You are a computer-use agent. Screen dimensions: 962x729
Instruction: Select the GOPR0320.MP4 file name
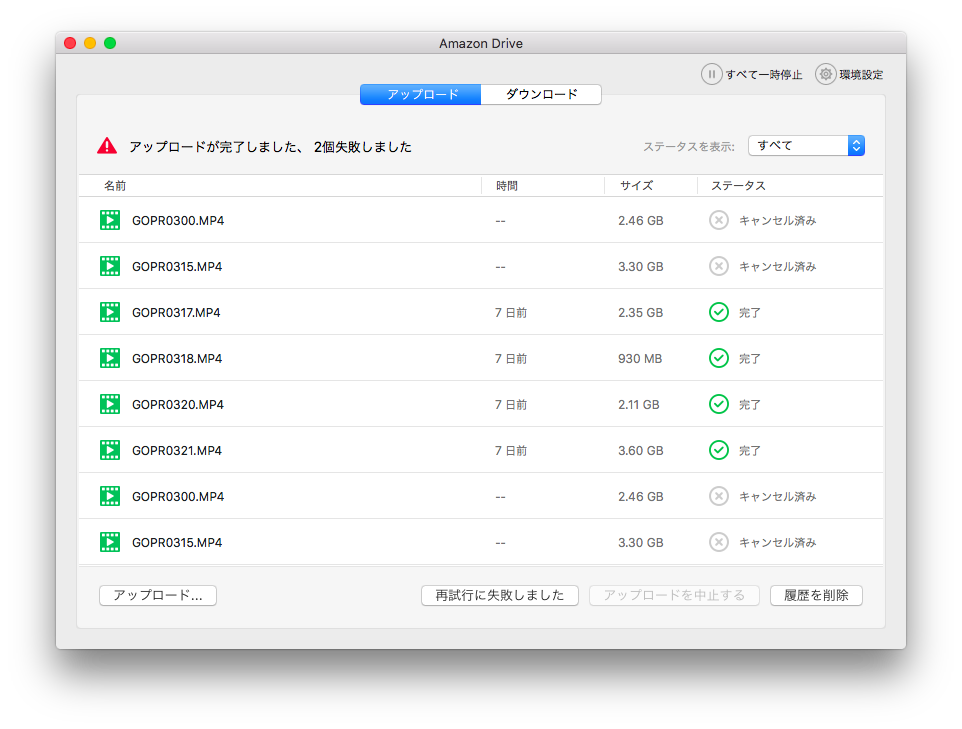tap(178, 404)
